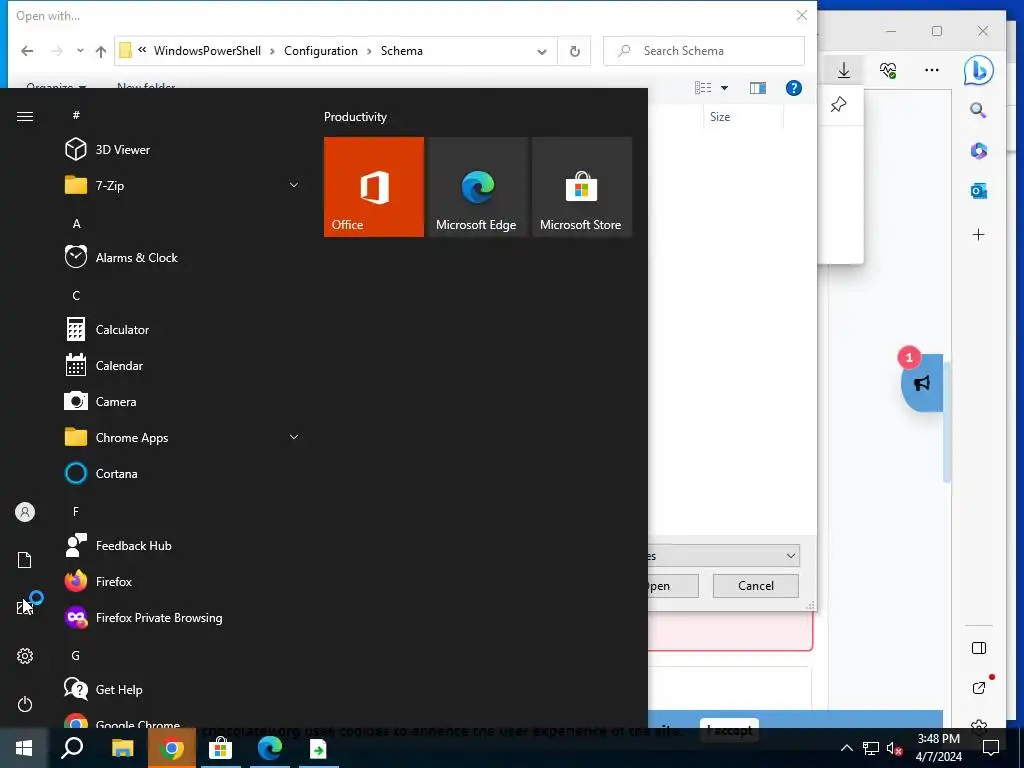This screenshot has height=768, width=1024.
Task: Click the Cancel button in the dialog
Action: click(756, 586)
